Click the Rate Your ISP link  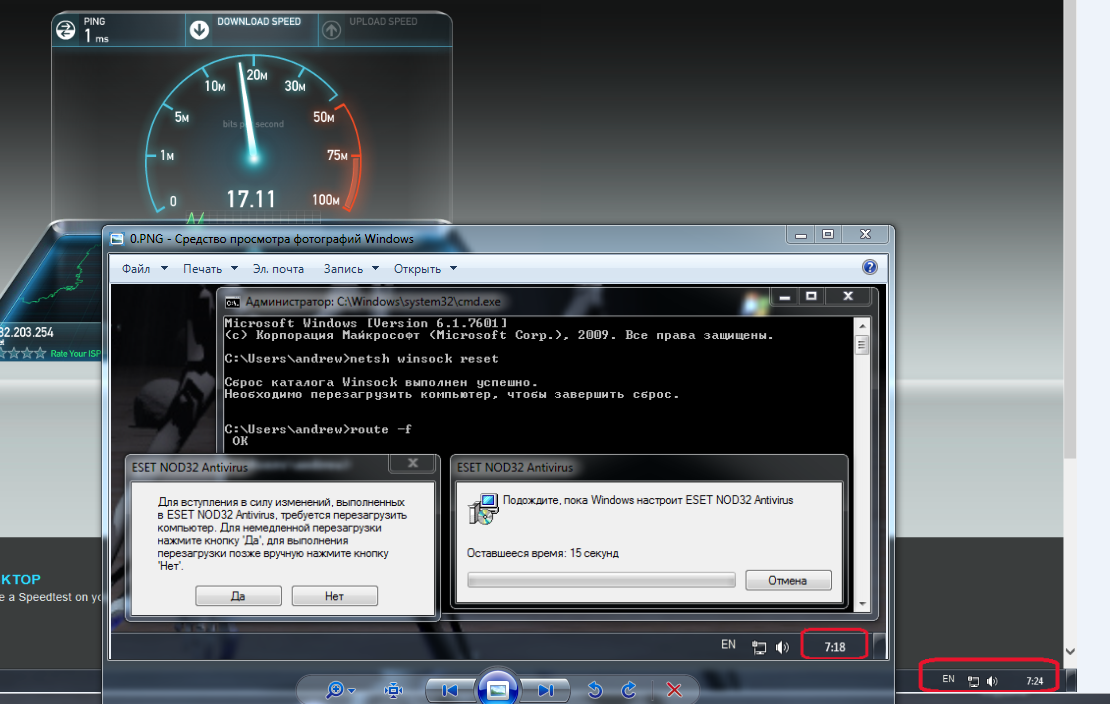[76, 353]
